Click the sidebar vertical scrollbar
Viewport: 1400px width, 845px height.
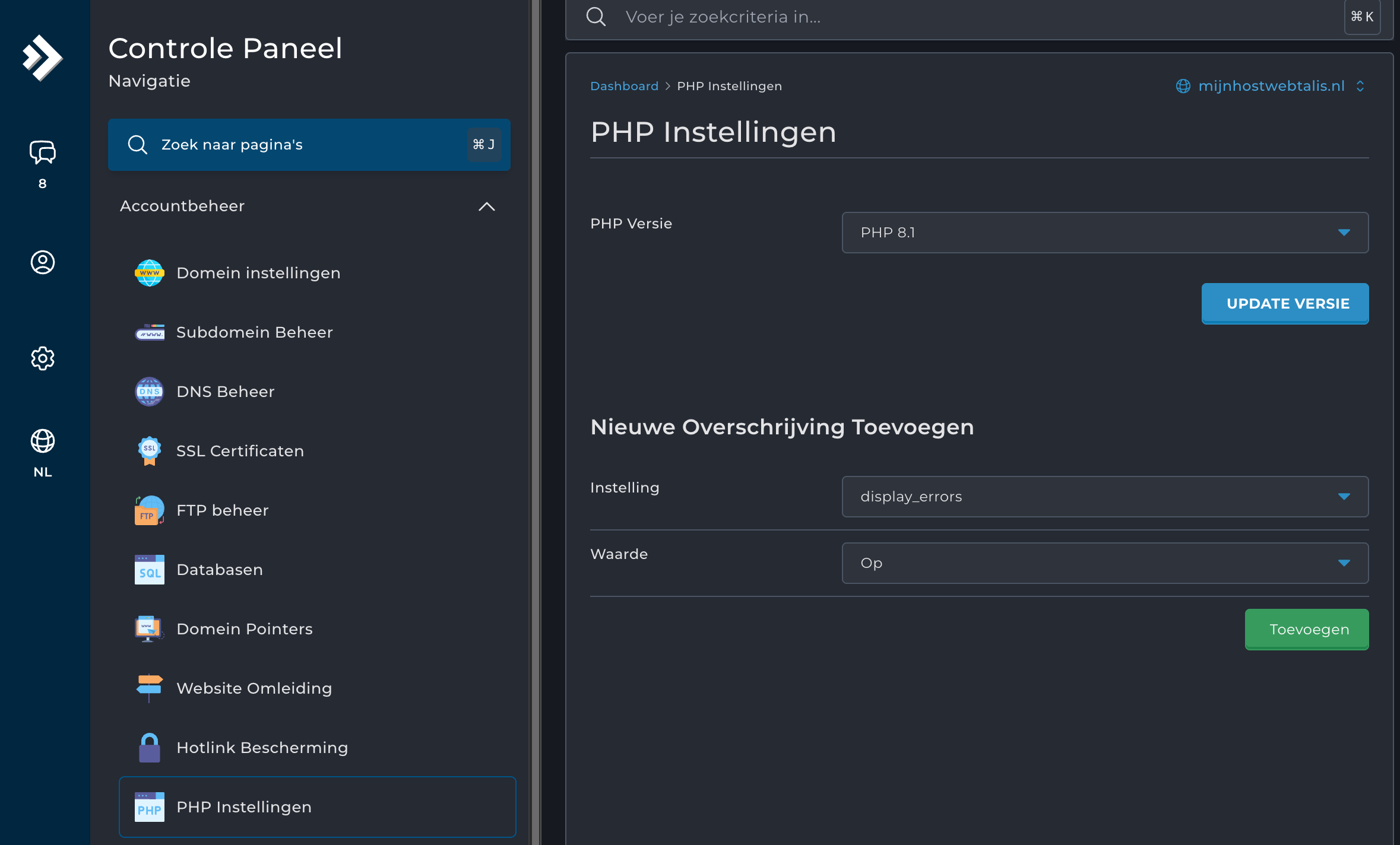[x=535, y=422]
